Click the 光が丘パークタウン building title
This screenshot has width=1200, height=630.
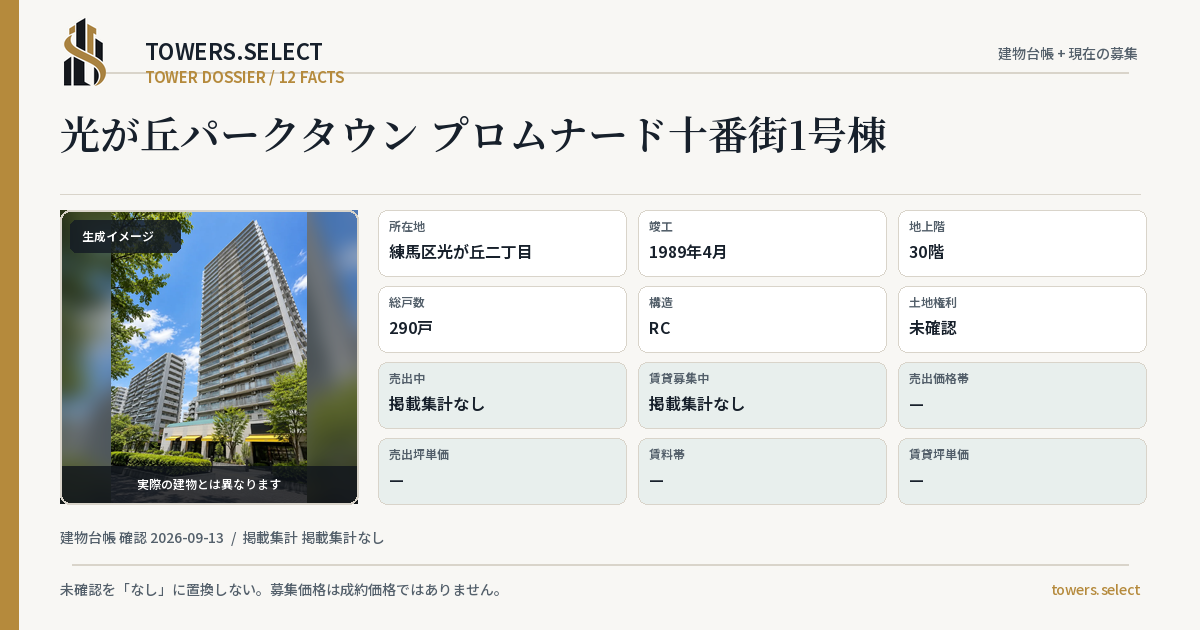[x=473, y=136]
